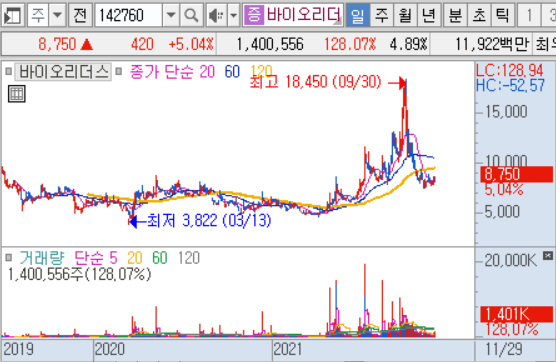The image size is (556, 362).
Task: Toggle the square marker before 바이오리더스 legend
Action: pyautogui.click(x=9, y=72)
